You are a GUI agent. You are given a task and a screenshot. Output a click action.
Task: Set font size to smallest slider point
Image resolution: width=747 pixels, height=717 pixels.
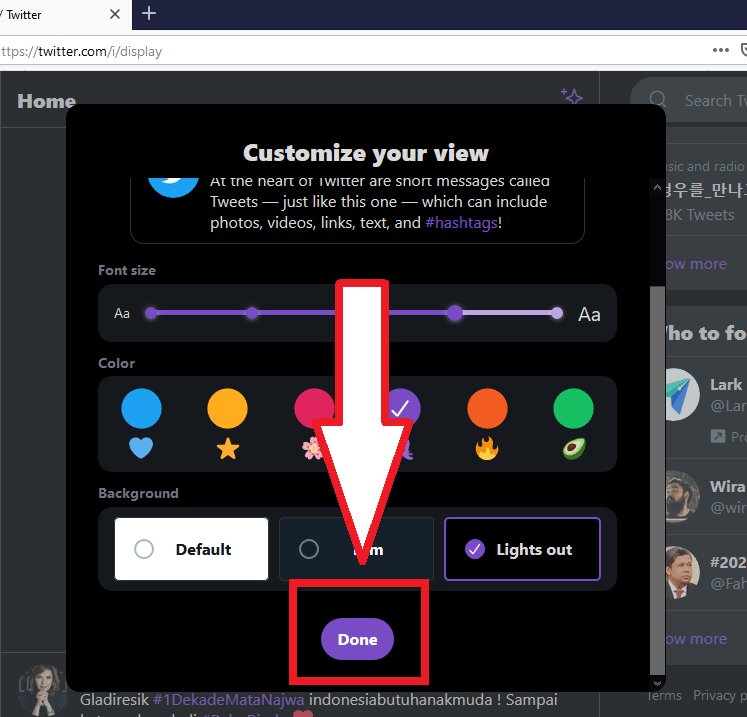tap(151, 313)
